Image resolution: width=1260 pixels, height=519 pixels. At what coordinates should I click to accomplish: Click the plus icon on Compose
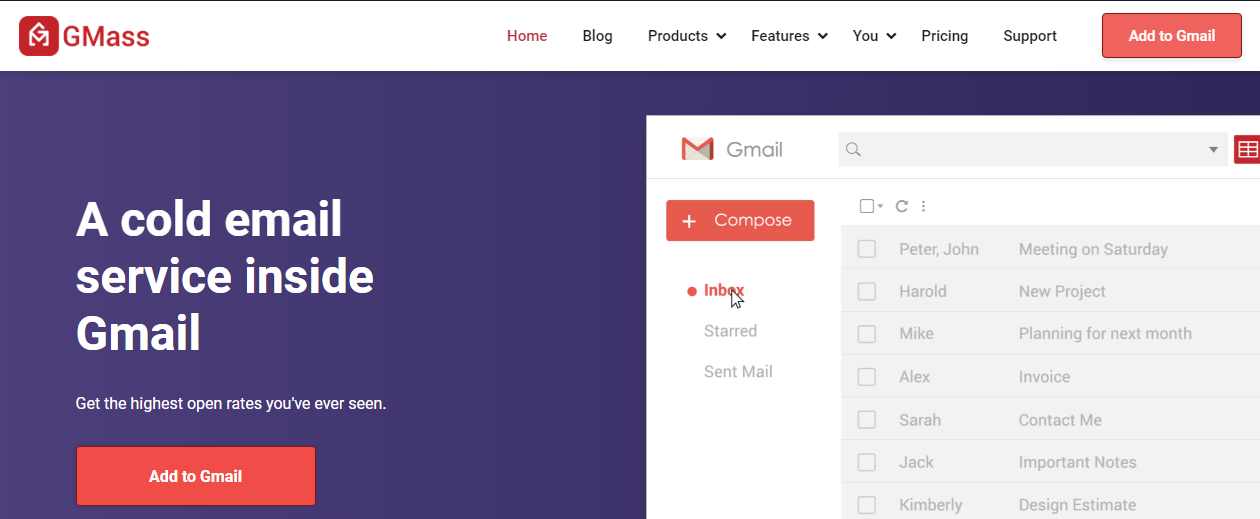tap(688, 221)
